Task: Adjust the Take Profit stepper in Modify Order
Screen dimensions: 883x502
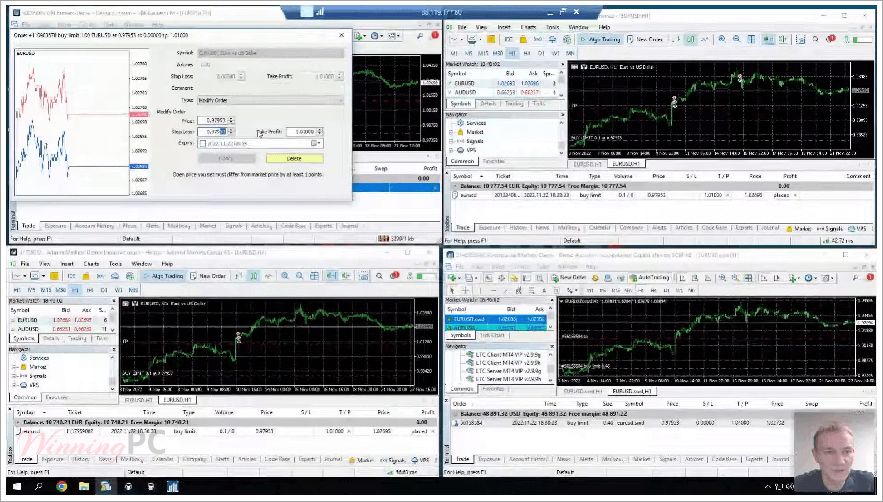Action: [x=320, y=132]
